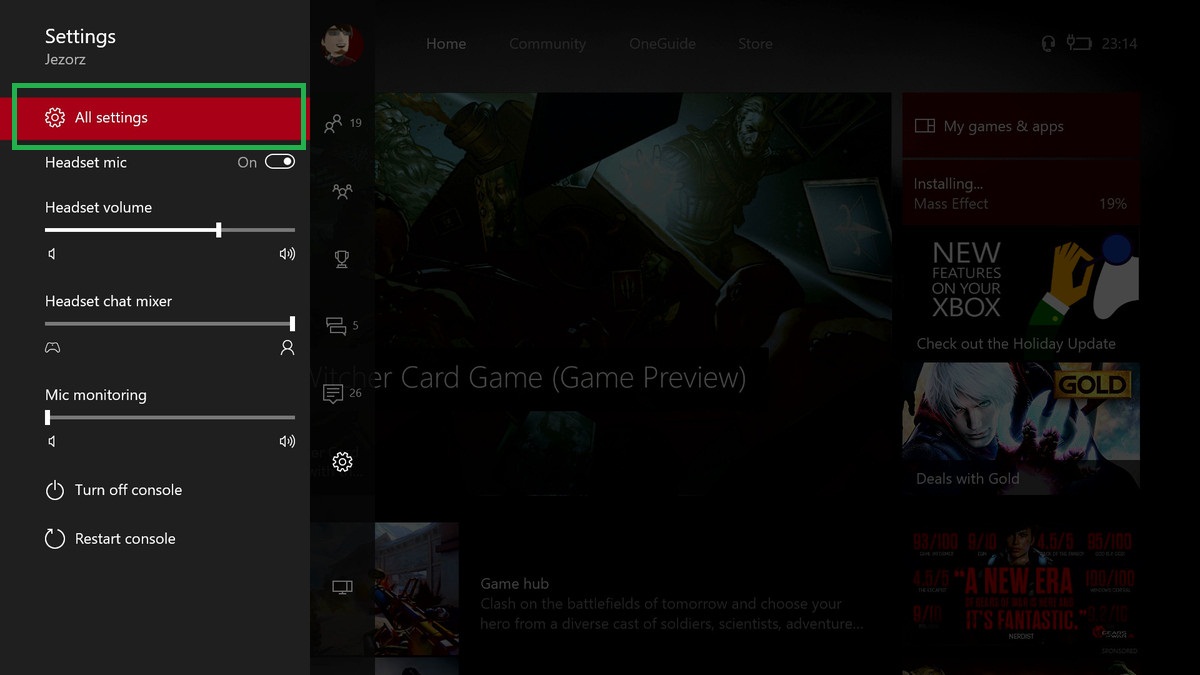
Task: Click the quiet speaker icon under Headset volume
Action: click(52, 254)
